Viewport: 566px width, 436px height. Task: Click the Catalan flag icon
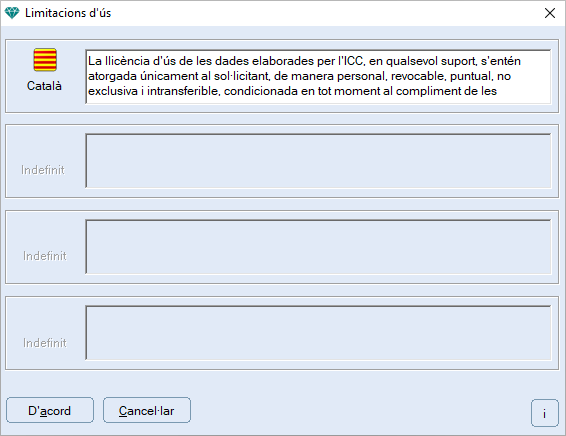(45, 60)
